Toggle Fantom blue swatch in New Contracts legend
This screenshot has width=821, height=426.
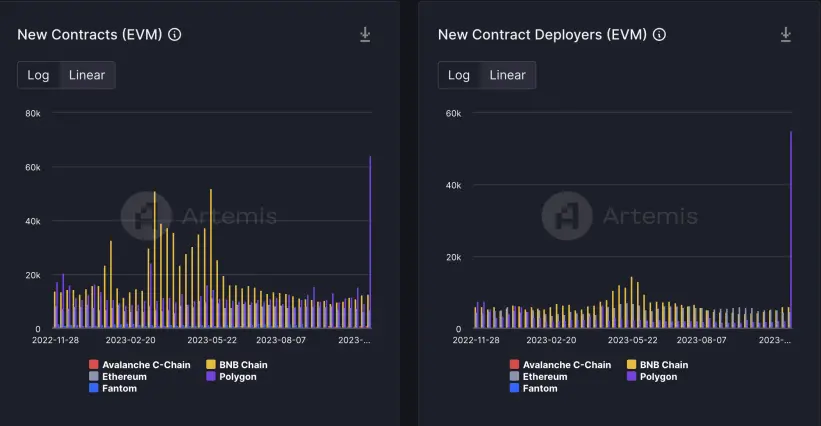94,388
